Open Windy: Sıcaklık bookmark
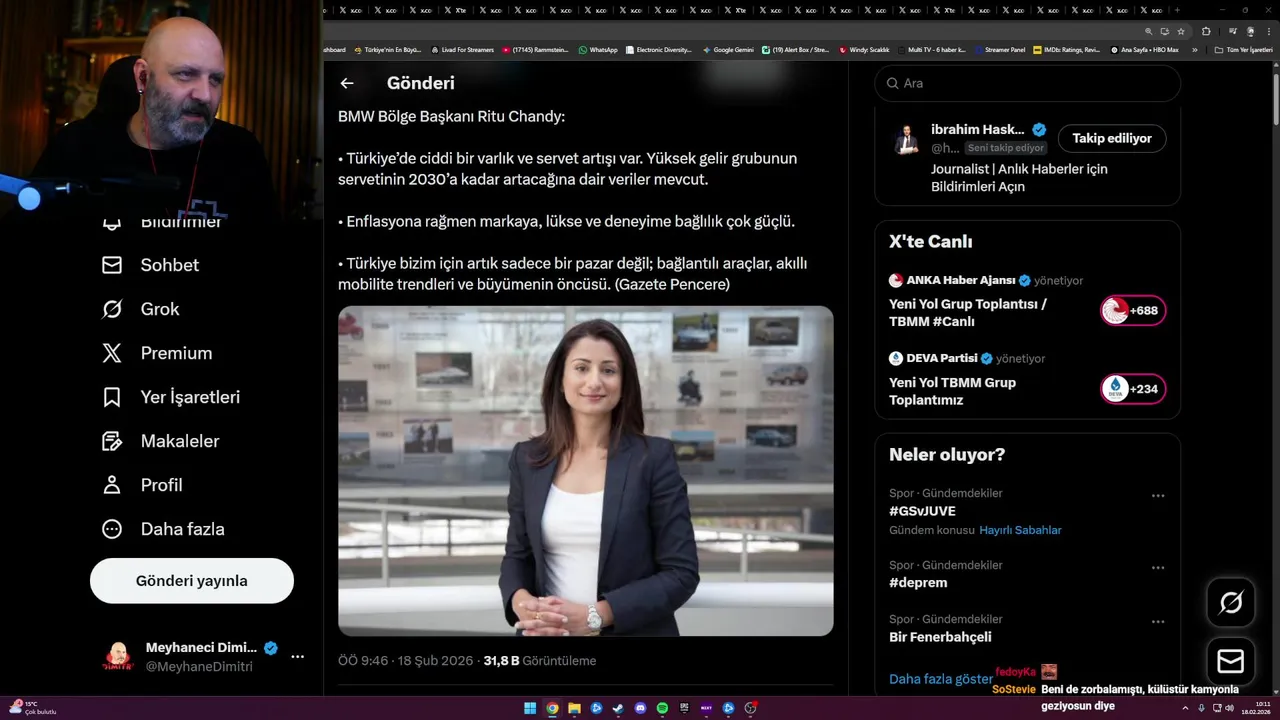 pyautogui.click(x=864, y=49)
